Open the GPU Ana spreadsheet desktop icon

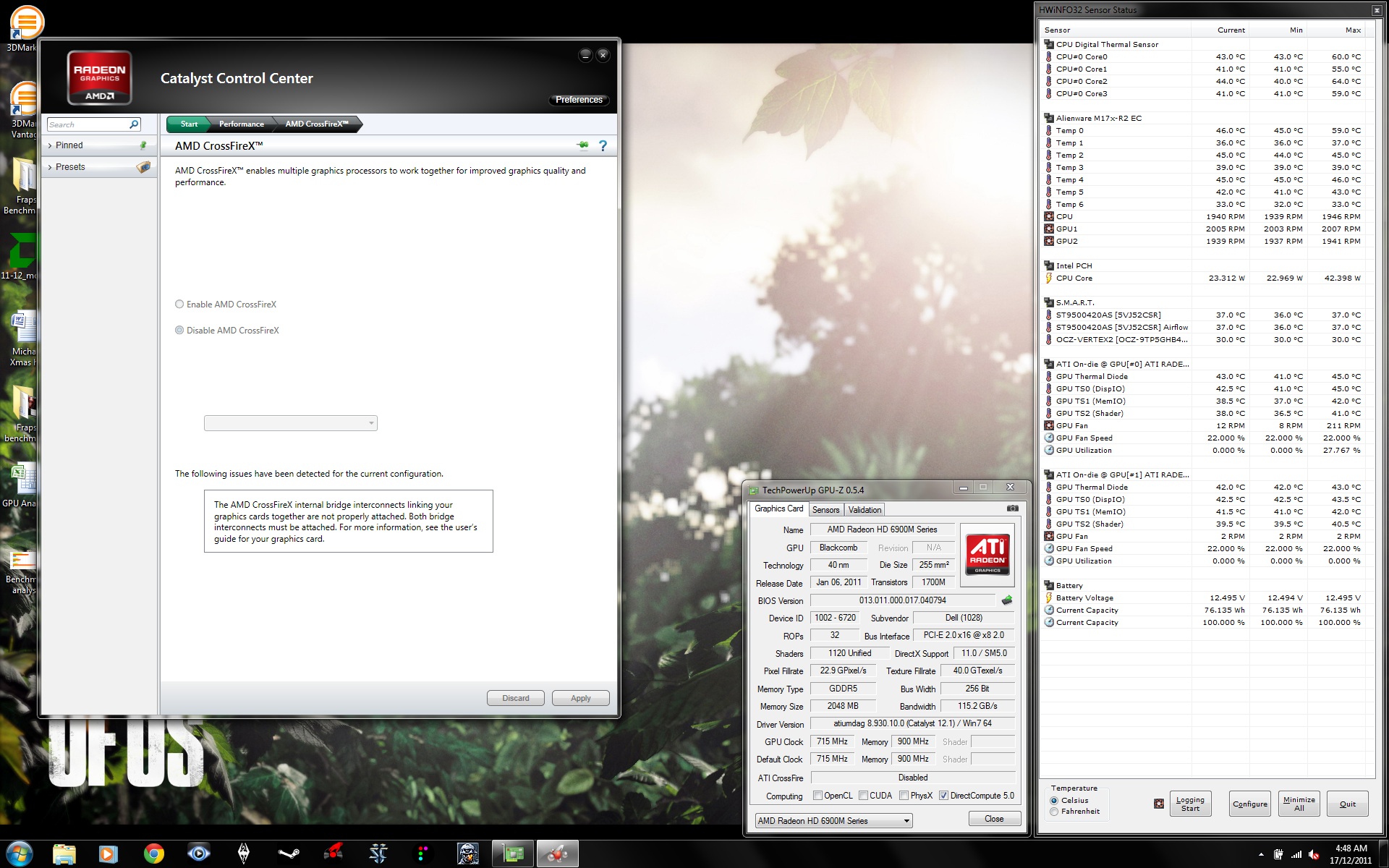[22, 483]
